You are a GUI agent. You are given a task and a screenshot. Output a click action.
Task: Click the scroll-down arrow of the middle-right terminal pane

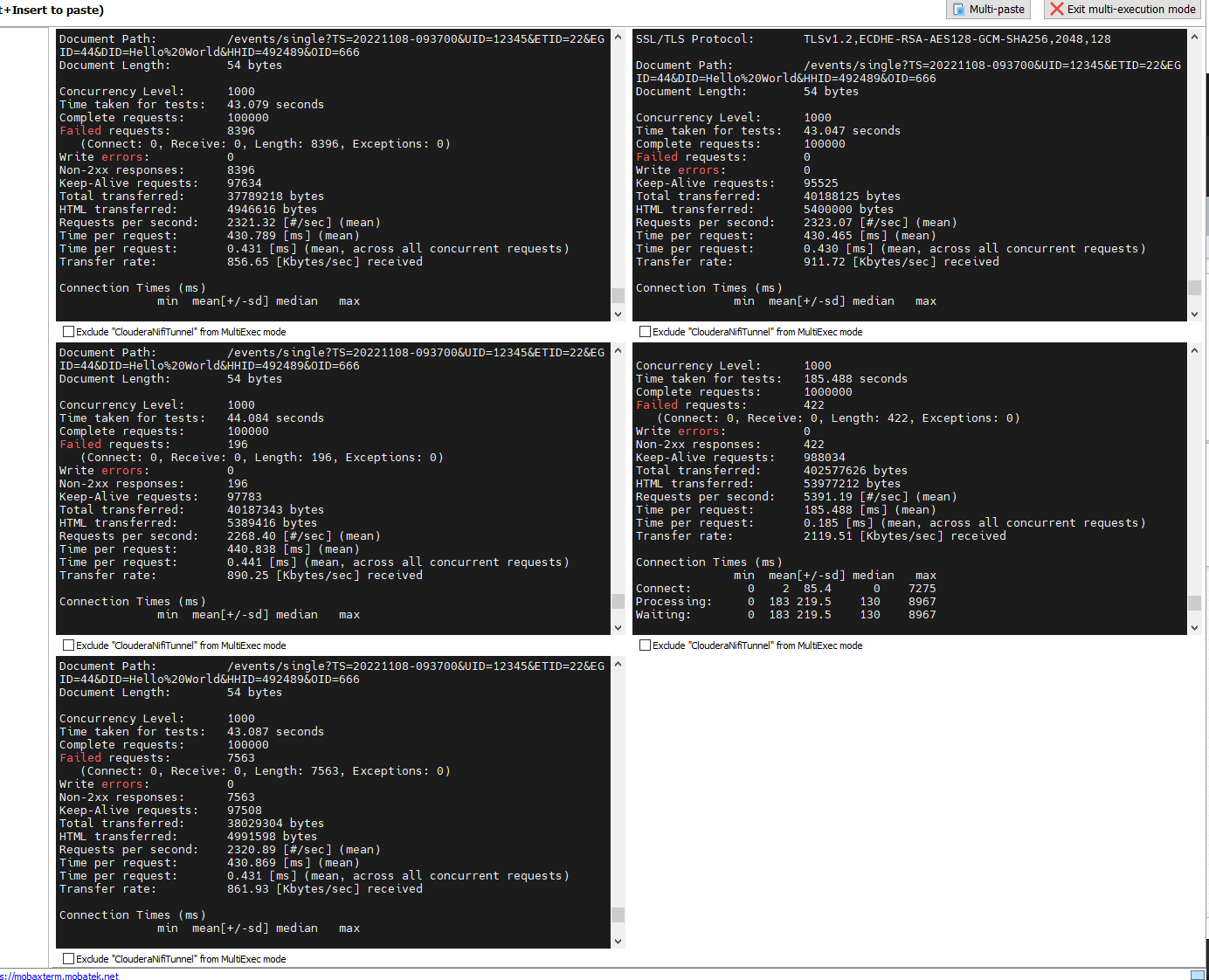coord(1195,627)
